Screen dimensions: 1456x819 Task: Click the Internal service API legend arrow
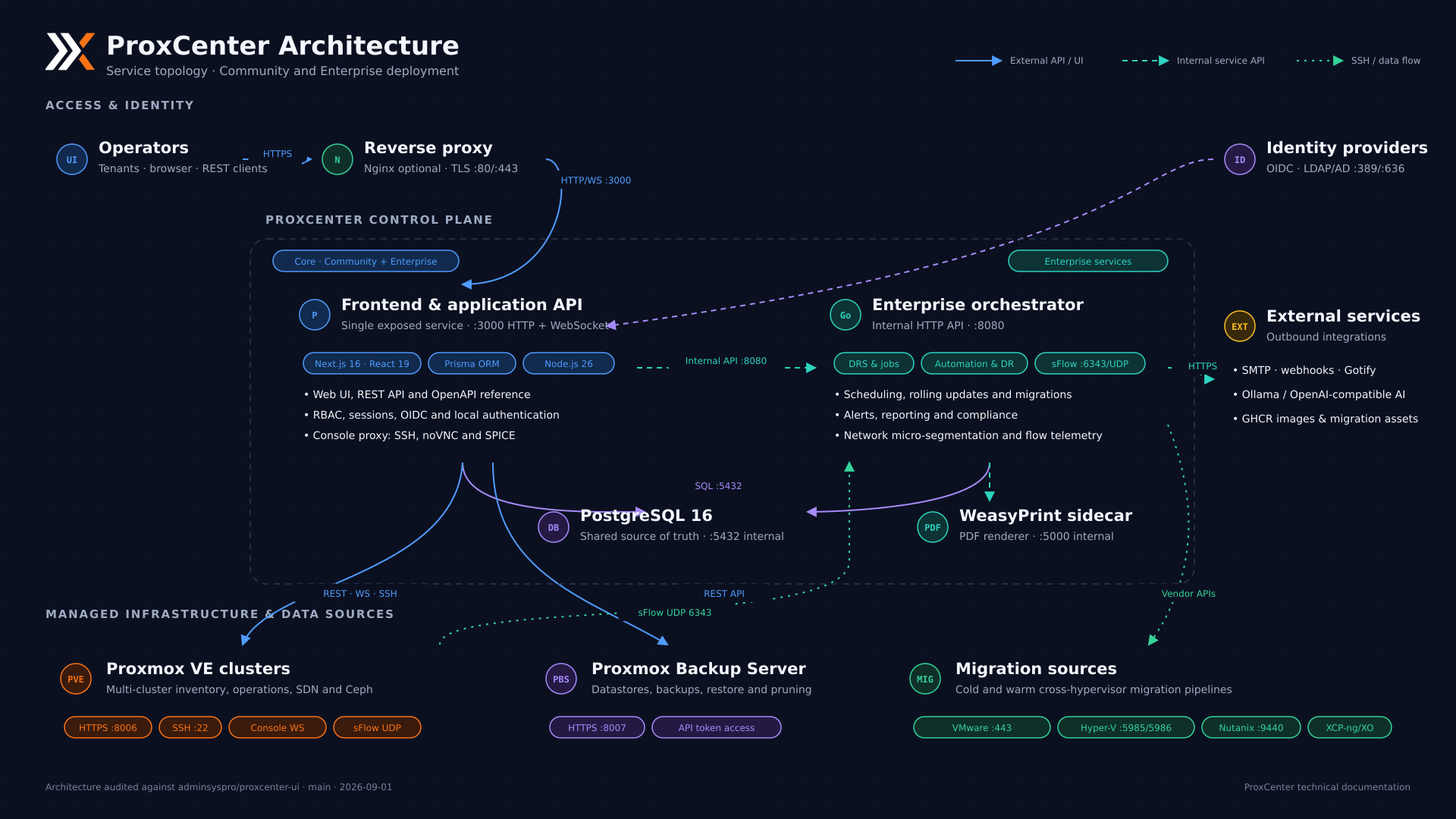(x=1146, y=61)
